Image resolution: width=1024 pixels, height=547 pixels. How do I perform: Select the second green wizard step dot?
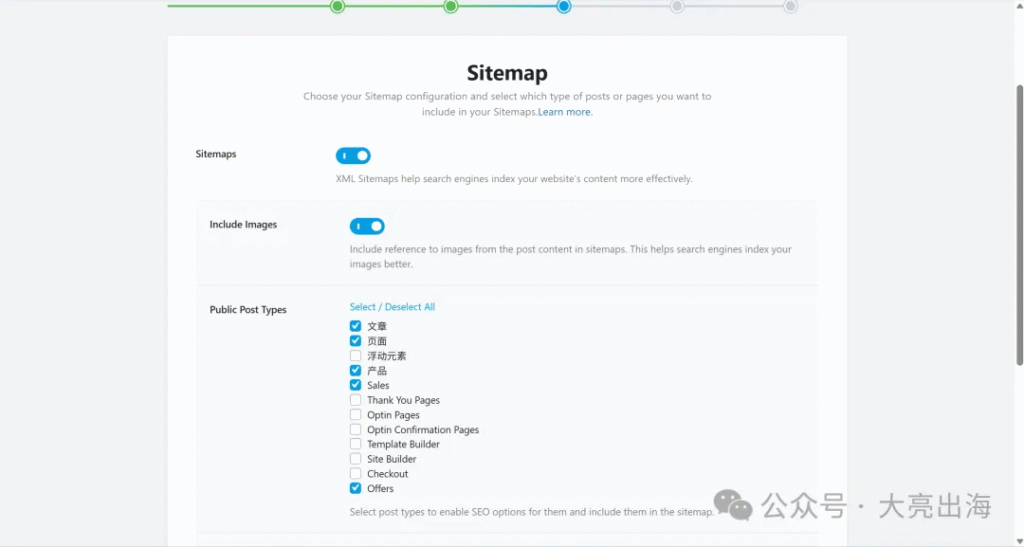pyautogui.click(x=451, y=6)
